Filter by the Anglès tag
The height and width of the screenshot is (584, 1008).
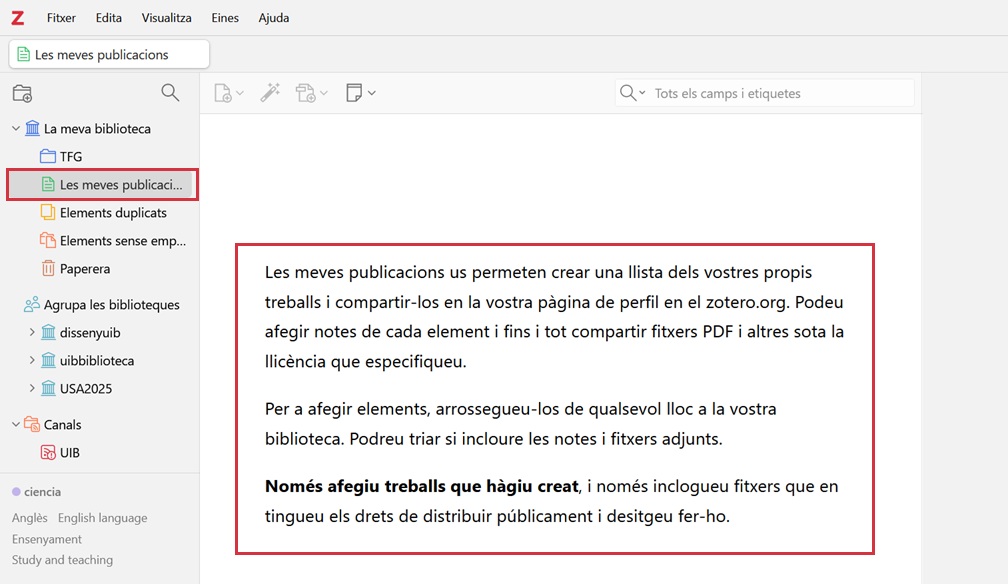click(30, 518)
